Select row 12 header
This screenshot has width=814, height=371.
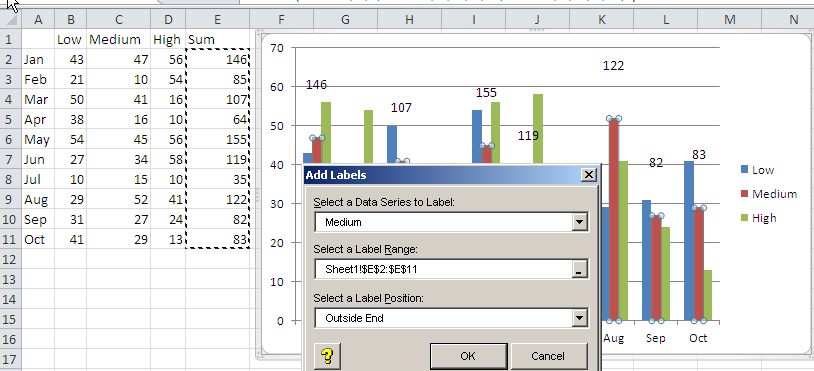(10, 259)
